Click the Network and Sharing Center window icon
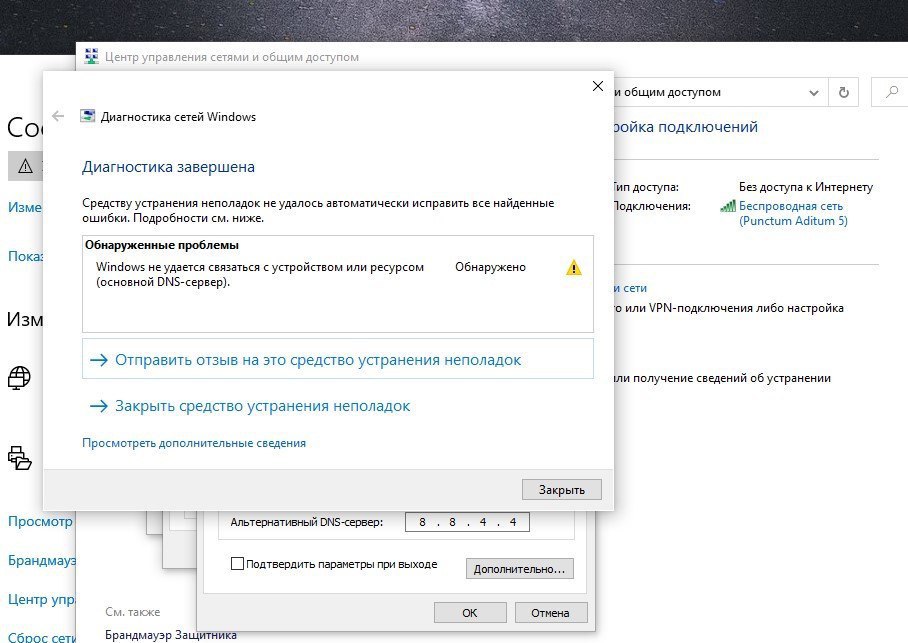The height and width of the screenshot is (643, 908). [91, 56]
